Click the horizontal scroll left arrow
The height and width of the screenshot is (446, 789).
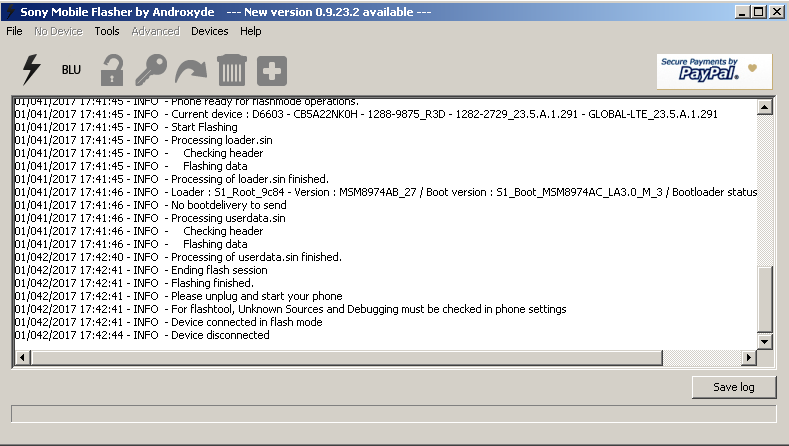22,358
